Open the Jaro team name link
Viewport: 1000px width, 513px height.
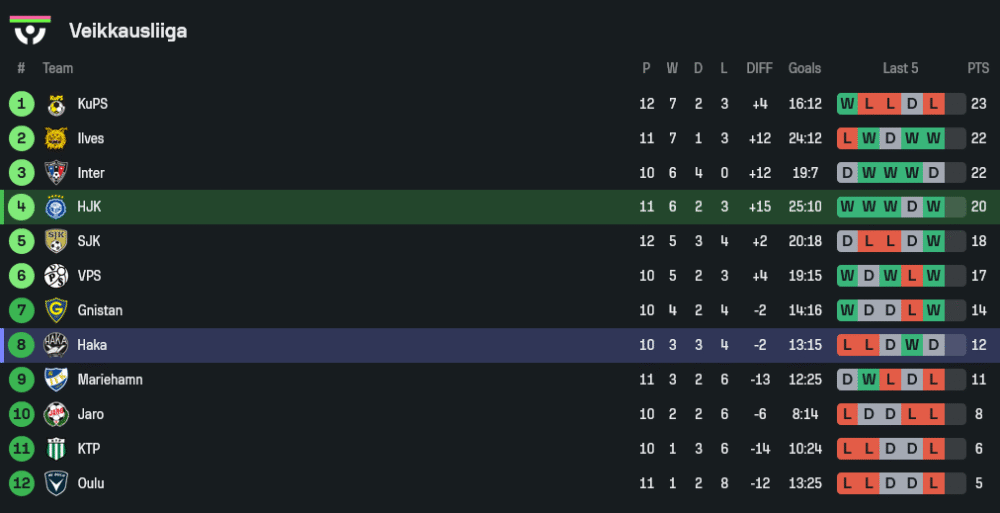[91, 414]
